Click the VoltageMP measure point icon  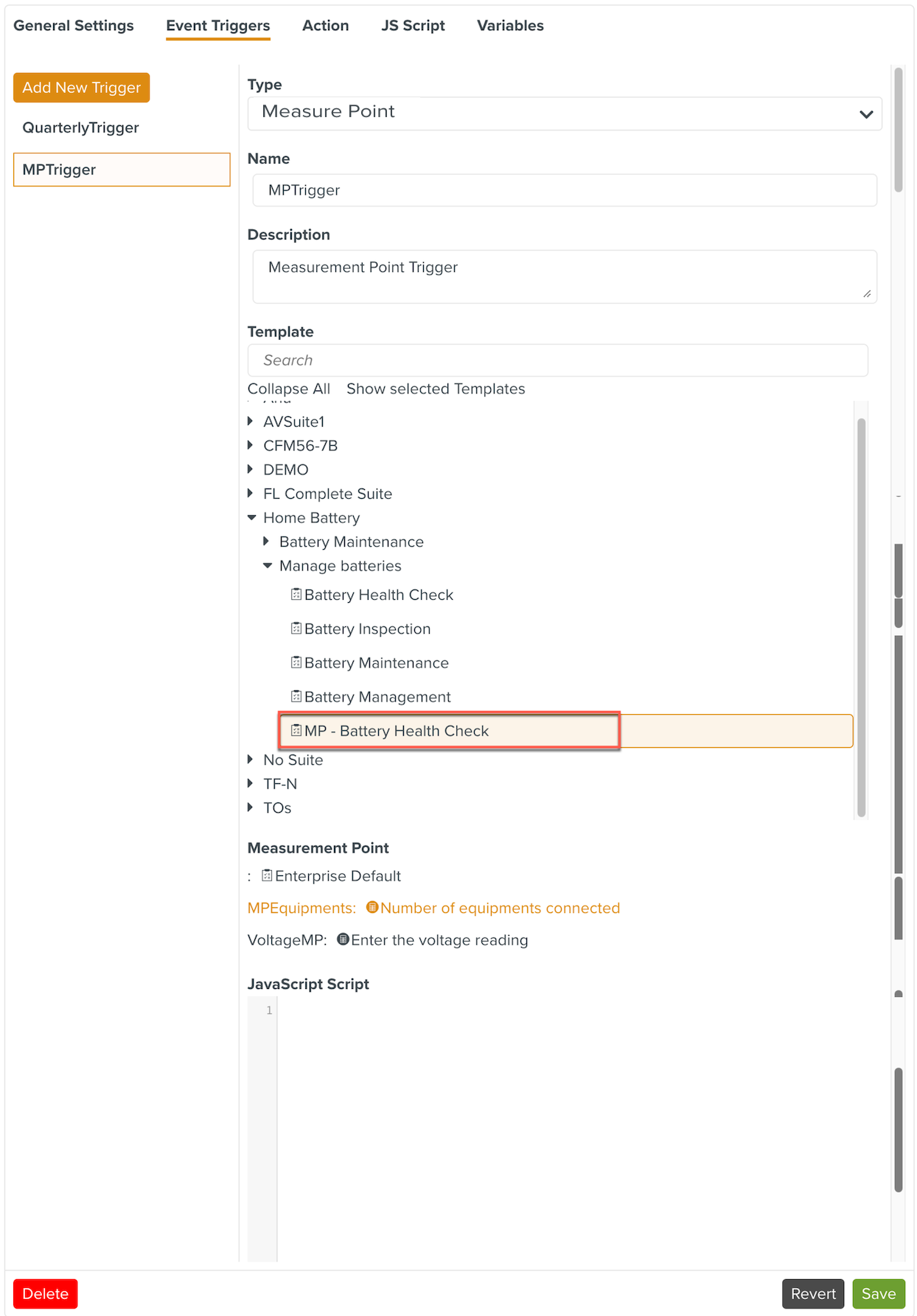343,939
